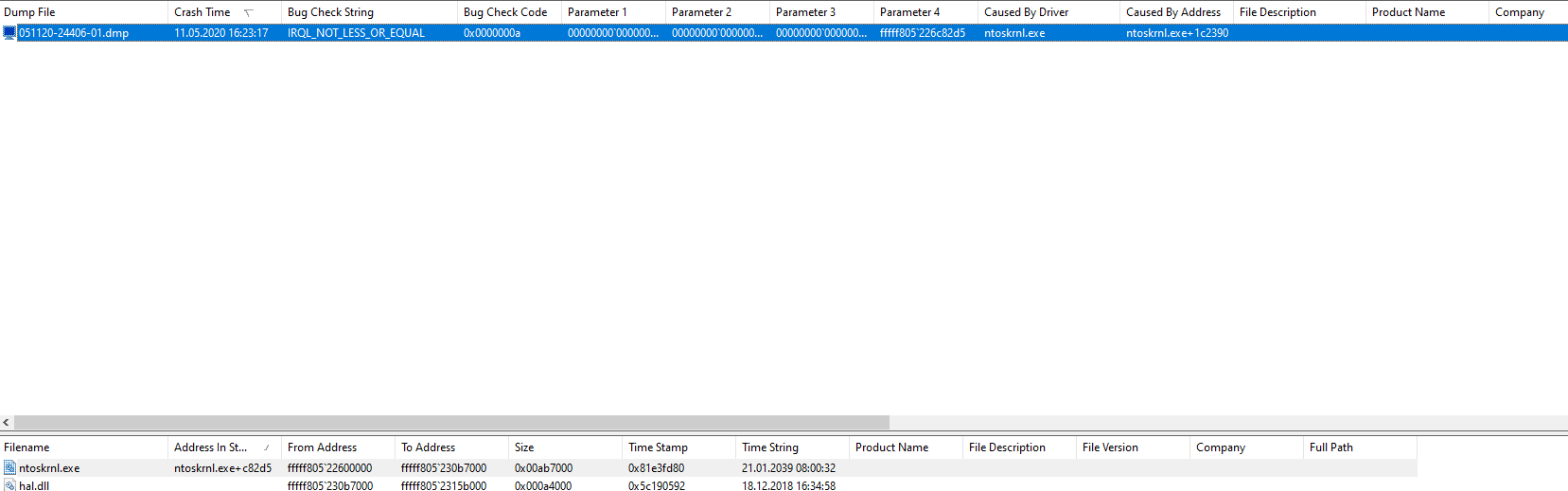Image resolution: width=1568 pixels, height=491 pixels.
Task: Sort by Bug Check Code column
Action: (510, 12)
